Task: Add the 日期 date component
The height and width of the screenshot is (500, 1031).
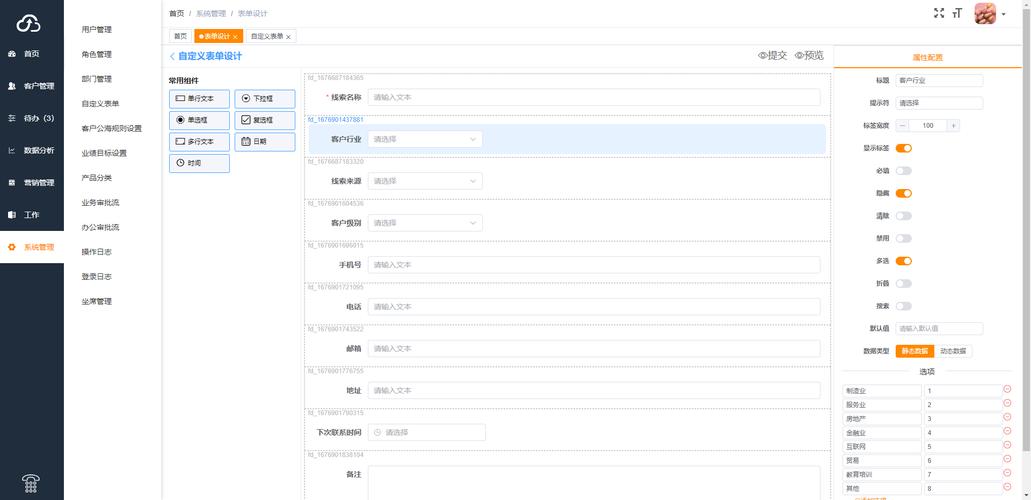Action: coord(265,141)
